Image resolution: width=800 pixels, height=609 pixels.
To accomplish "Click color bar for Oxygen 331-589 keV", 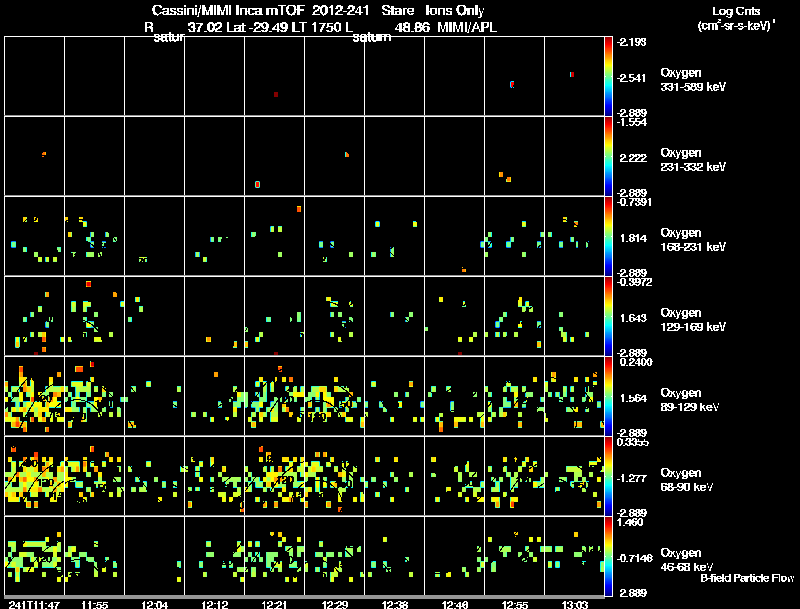I will (608, 76).
